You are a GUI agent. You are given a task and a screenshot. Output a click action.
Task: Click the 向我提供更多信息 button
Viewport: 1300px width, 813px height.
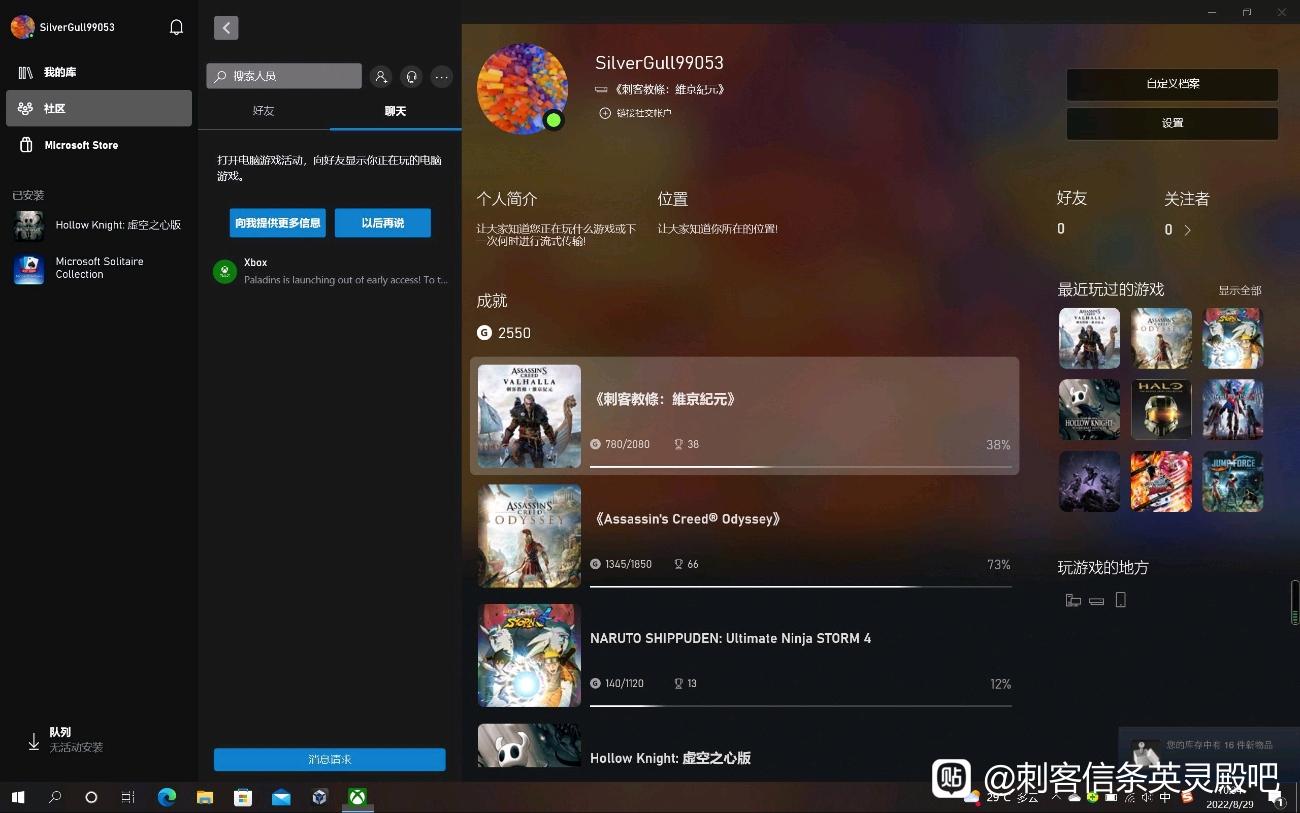278,223
